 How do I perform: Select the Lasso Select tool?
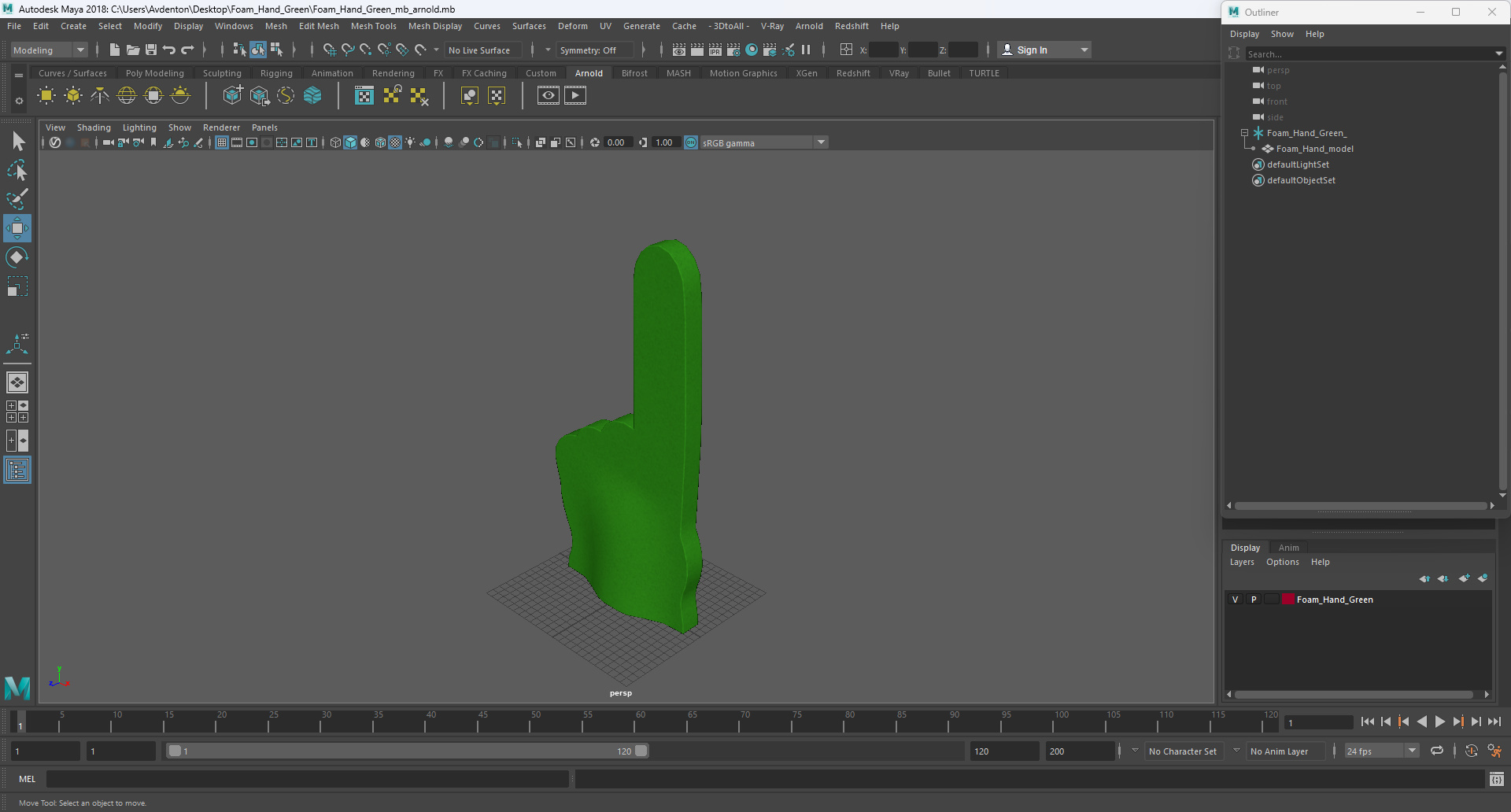(x=17, y=171)
